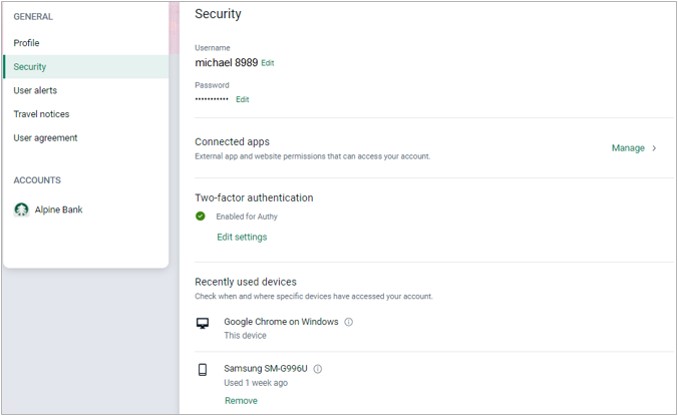Select Security in the sidebar
Screen dimensions: 678x416
[86, 67]
